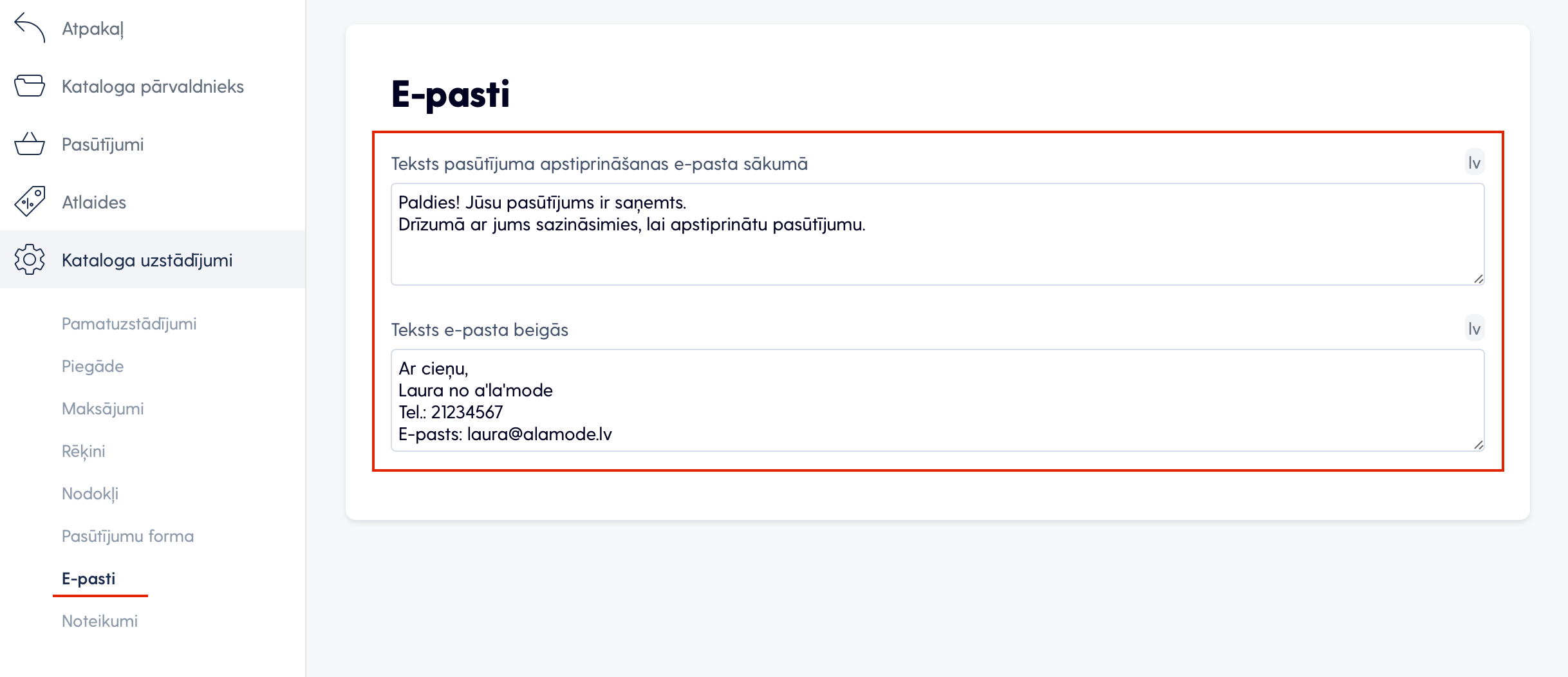1568x677 pixels.
Task: Click into the order confirmation start text field
Action: click(x=938, y=234)
